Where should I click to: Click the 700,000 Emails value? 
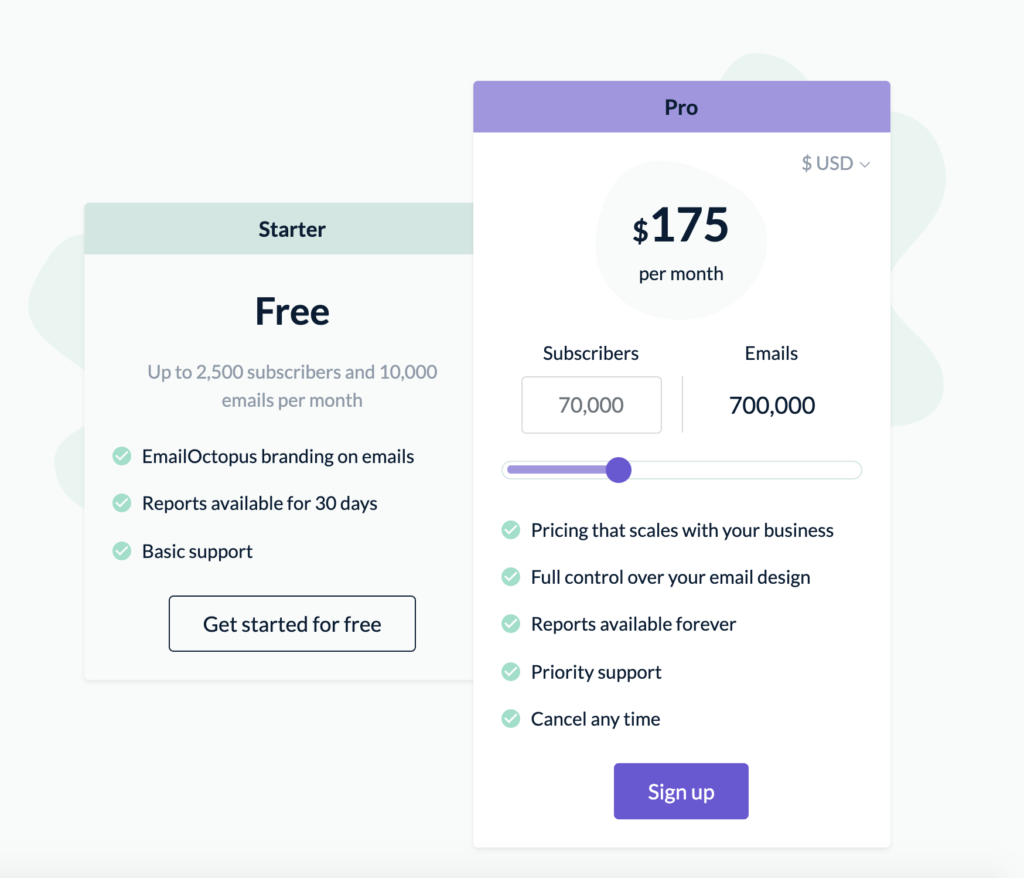click(x=771, y=405)
